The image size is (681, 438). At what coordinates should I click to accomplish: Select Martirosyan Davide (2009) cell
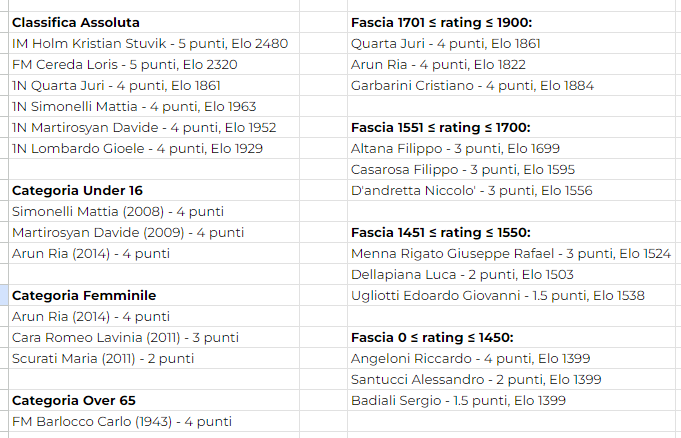tap(154, 232)
